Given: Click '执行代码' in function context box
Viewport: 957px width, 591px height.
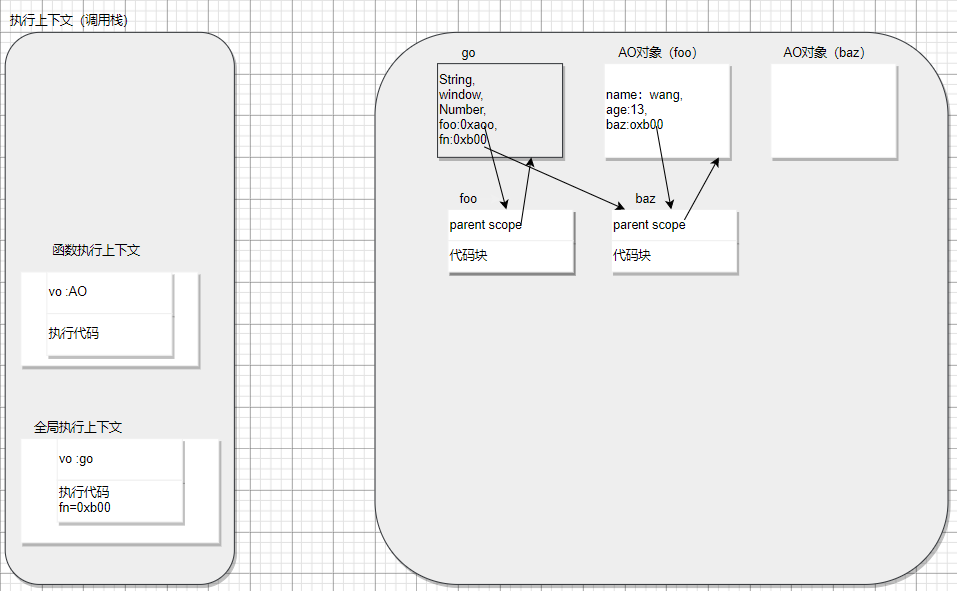Looking at the screenshot, I should coord(73,333).
